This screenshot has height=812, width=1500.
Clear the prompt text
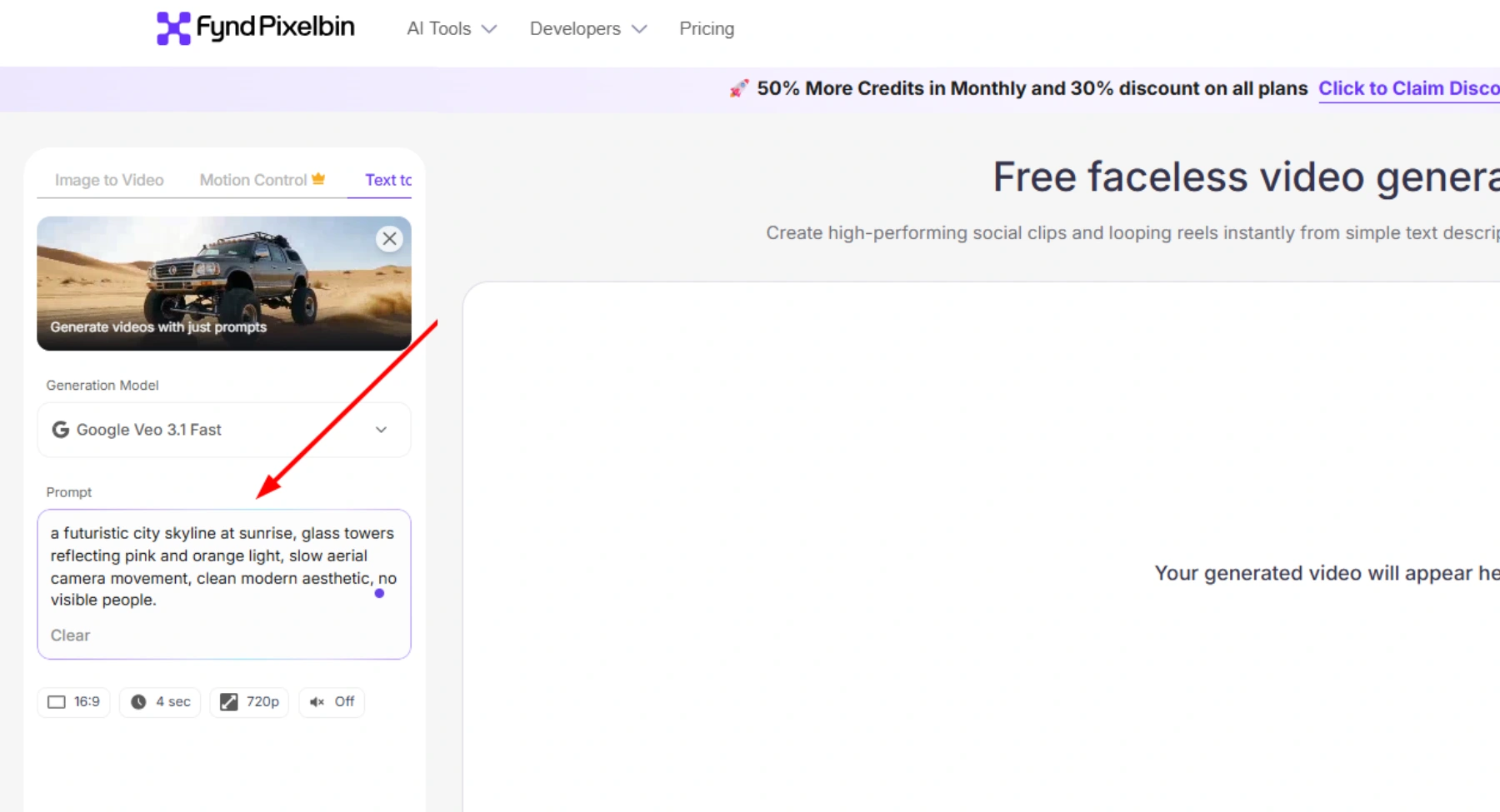(70, 635)
